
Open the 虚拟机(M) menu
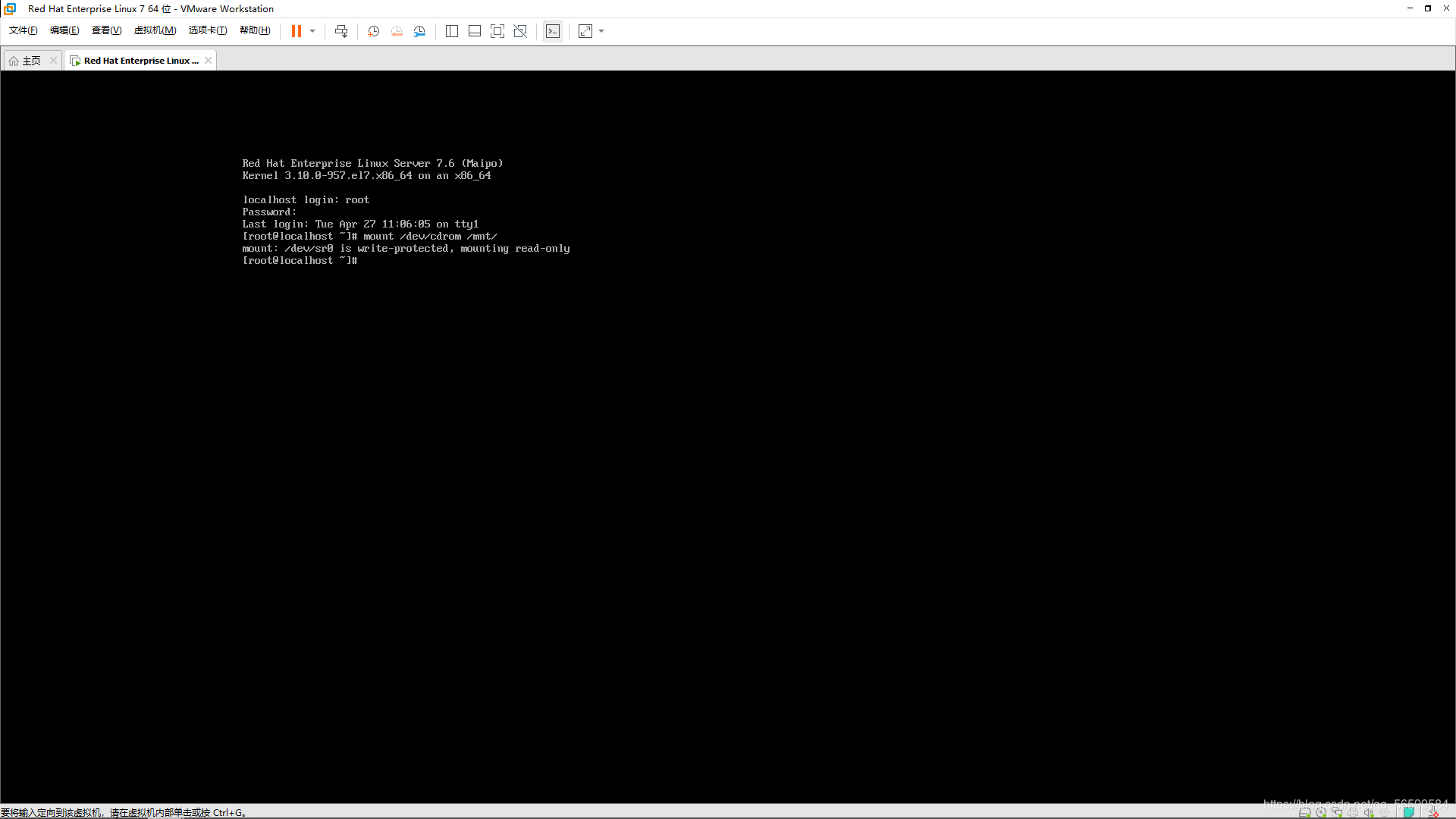pyautogui.click(x=155, y=30)
